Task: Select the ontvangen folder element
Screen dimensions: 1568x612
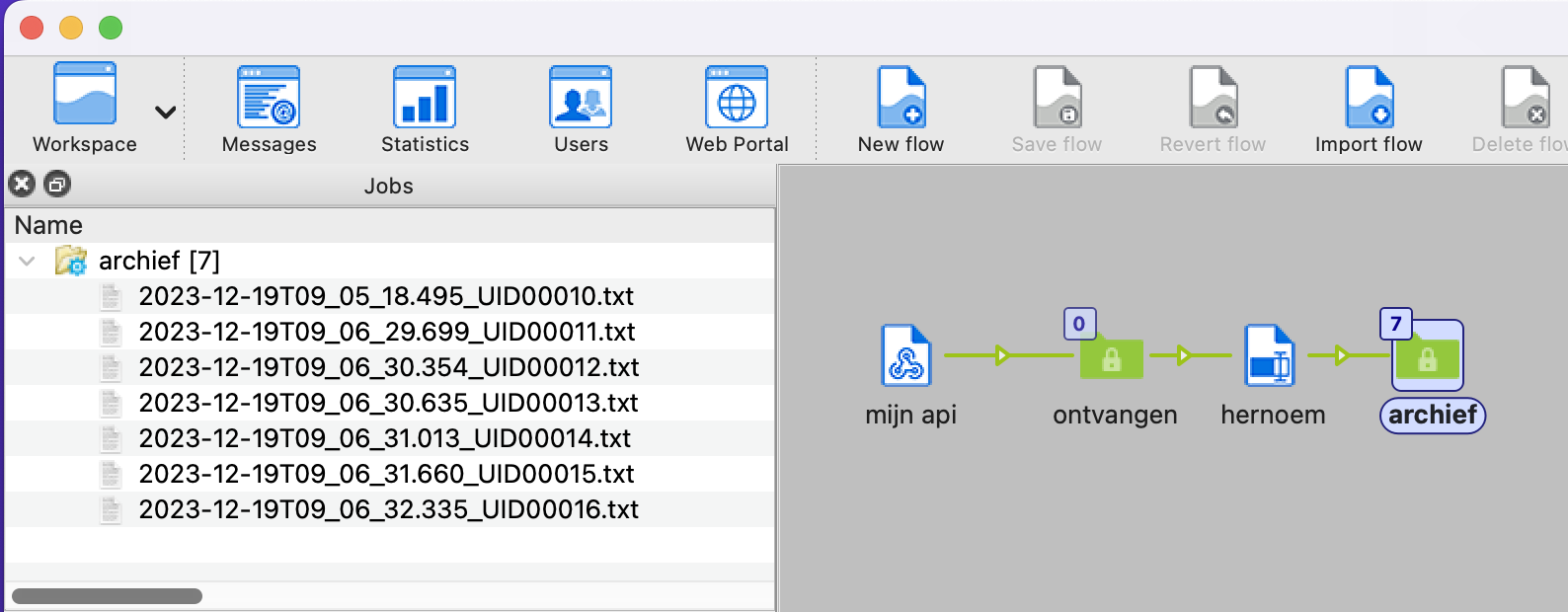Action: click(1111, 359)
